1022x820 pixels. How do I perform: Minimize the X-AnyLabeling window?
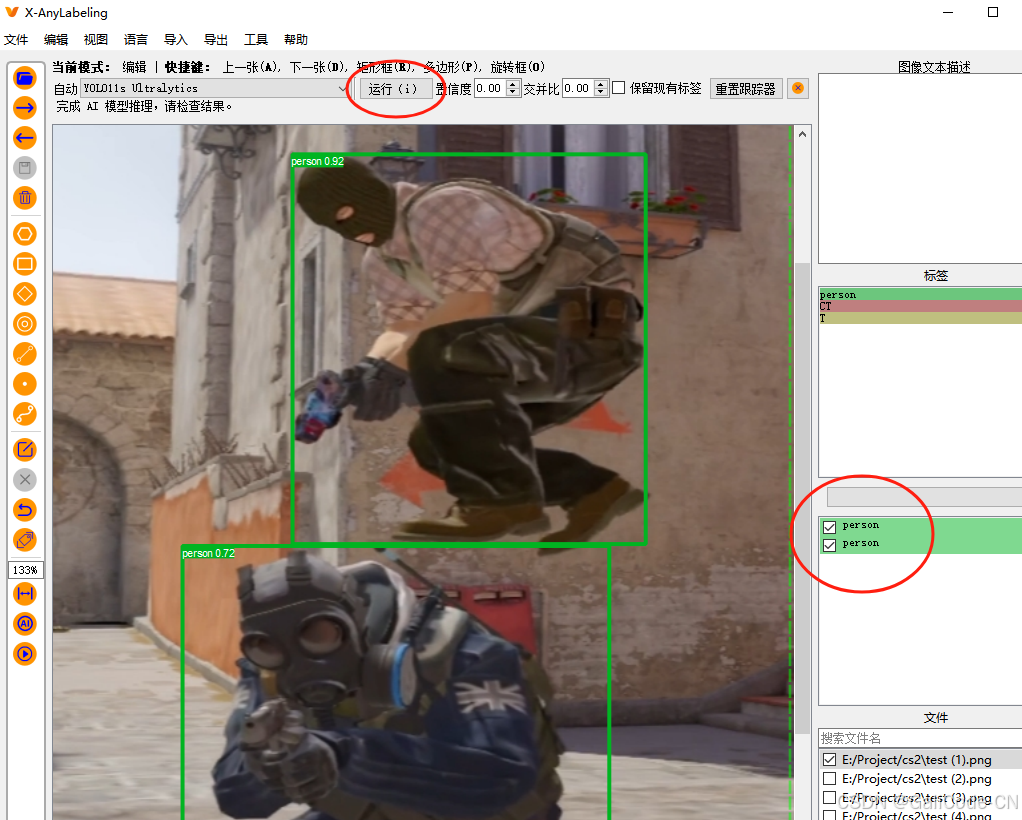[x=948, y=12]
